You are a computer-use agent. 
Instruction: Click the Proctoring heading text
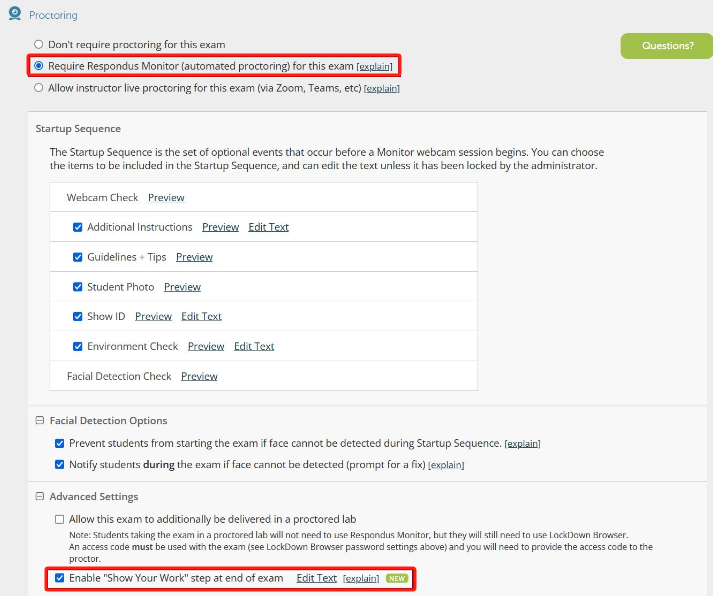tap(53, 15)
